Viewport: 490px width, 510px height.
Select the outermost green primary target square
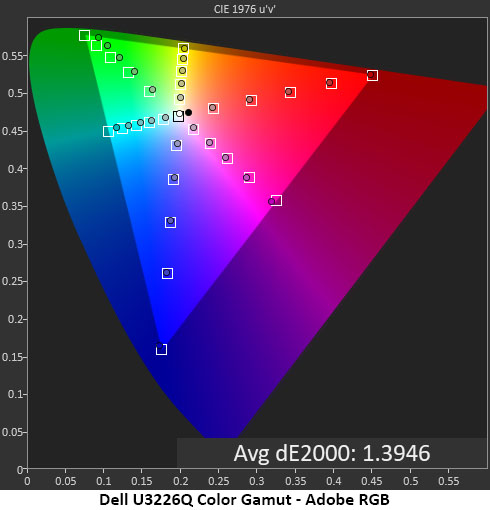point(84,35)
